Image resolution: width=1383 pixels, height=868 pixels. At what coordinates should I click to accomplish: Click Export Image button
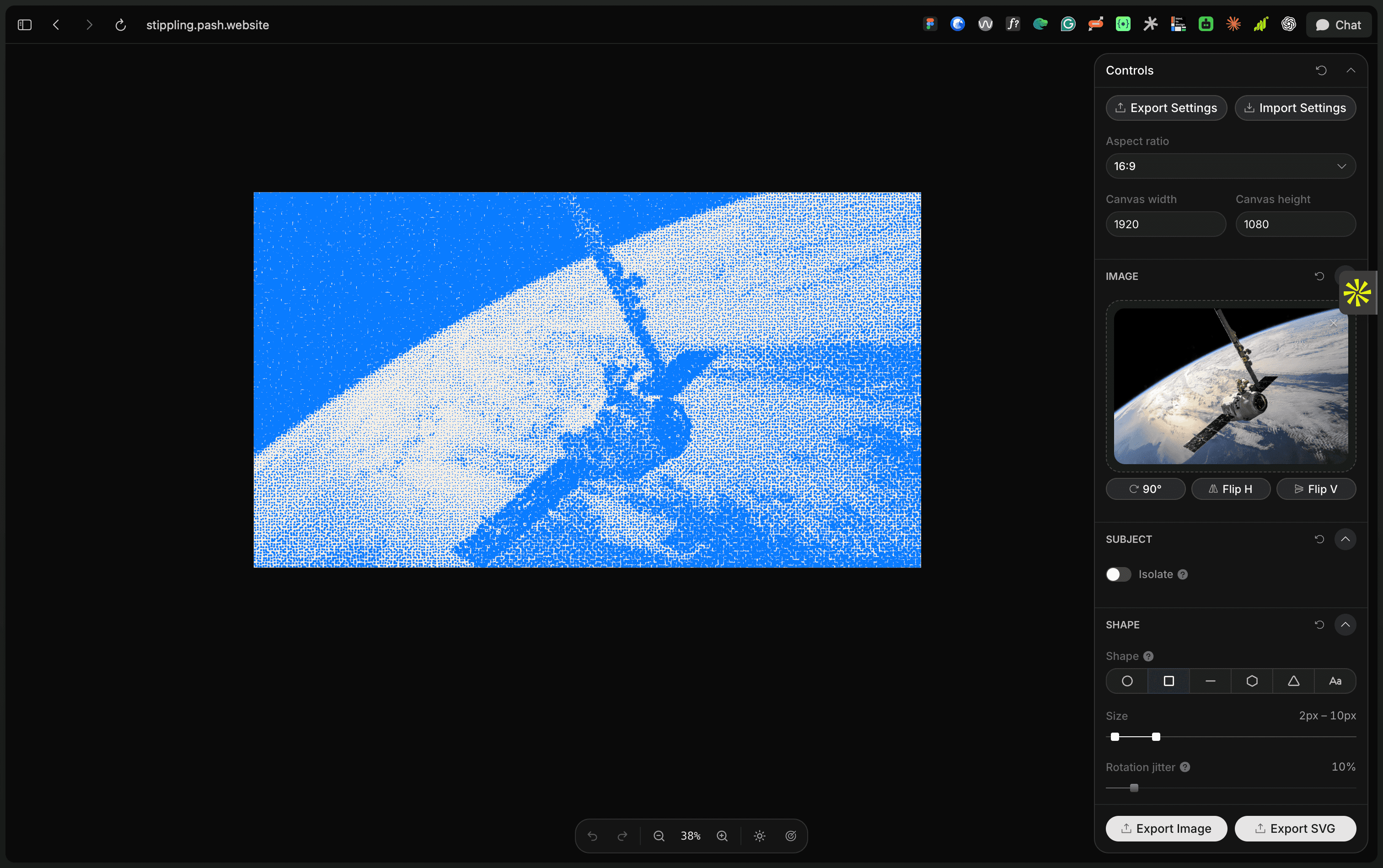tap(1166, 828)
